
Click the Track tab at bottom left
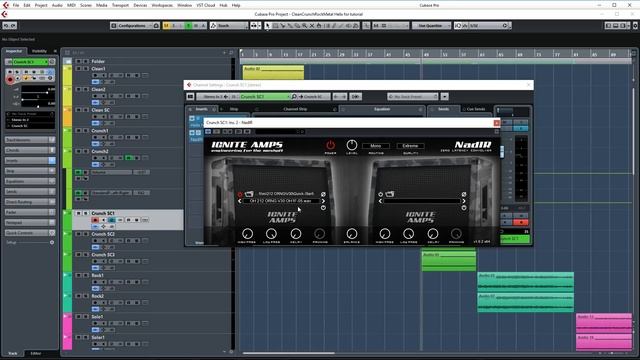[x=13, y=353]
